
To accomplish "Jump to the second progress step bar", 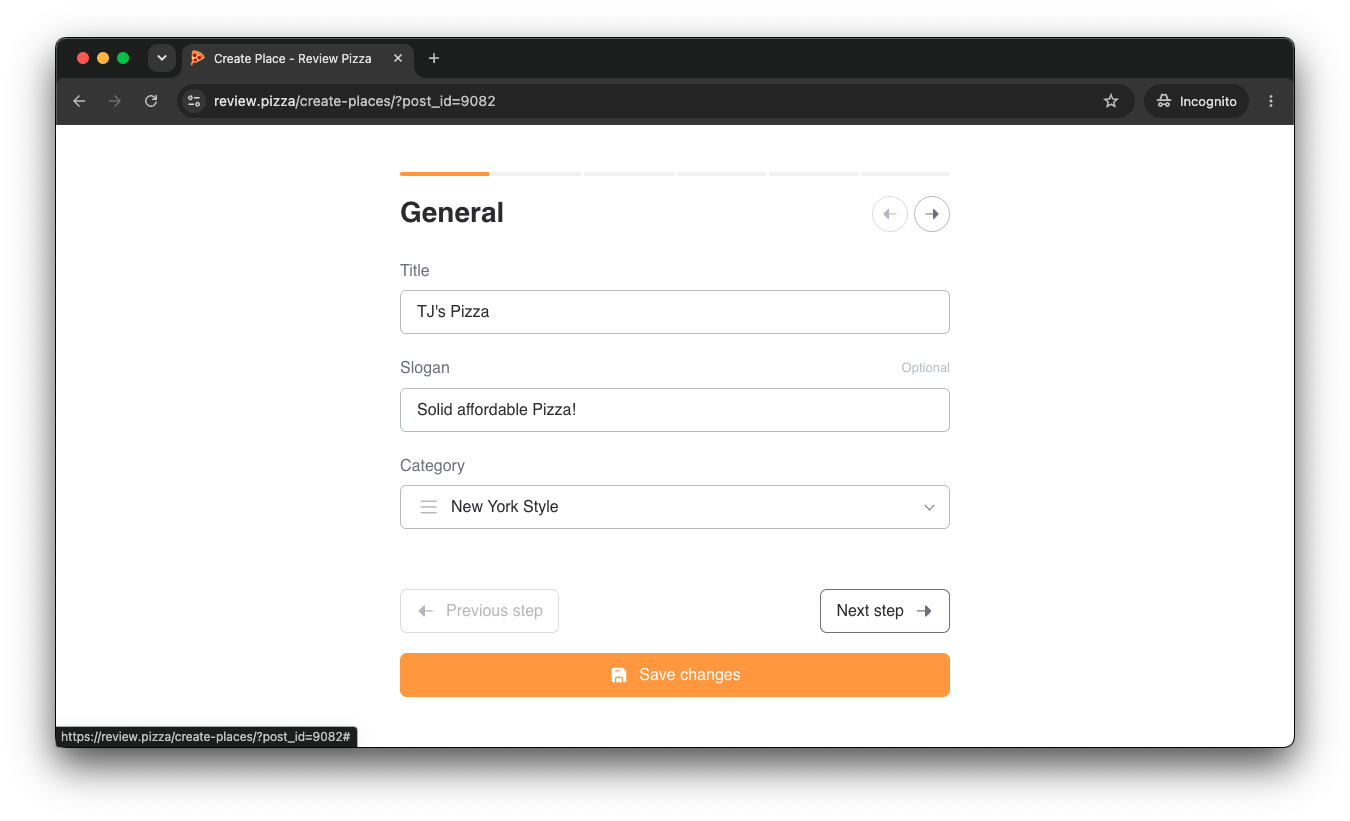I will [536, 174].
